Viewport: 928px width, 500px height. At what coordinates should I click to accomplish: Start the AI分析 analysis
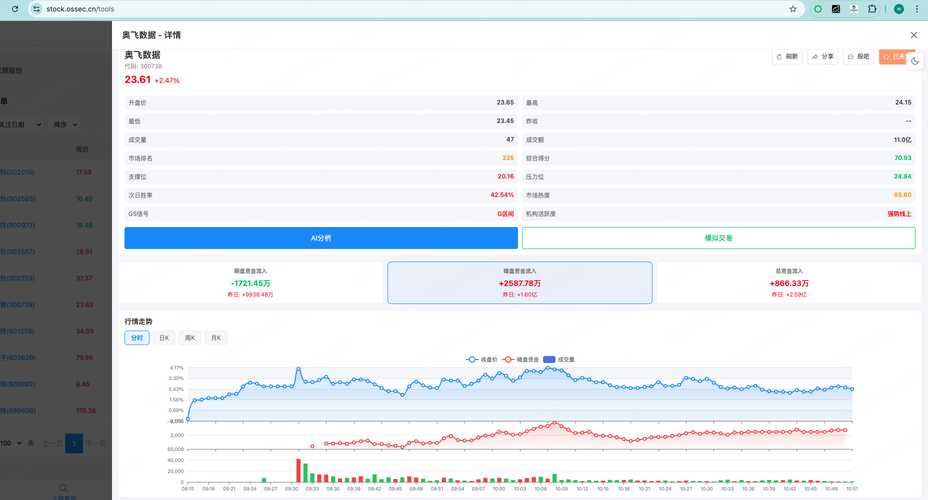pyautogui.click(x=321, y=238)
